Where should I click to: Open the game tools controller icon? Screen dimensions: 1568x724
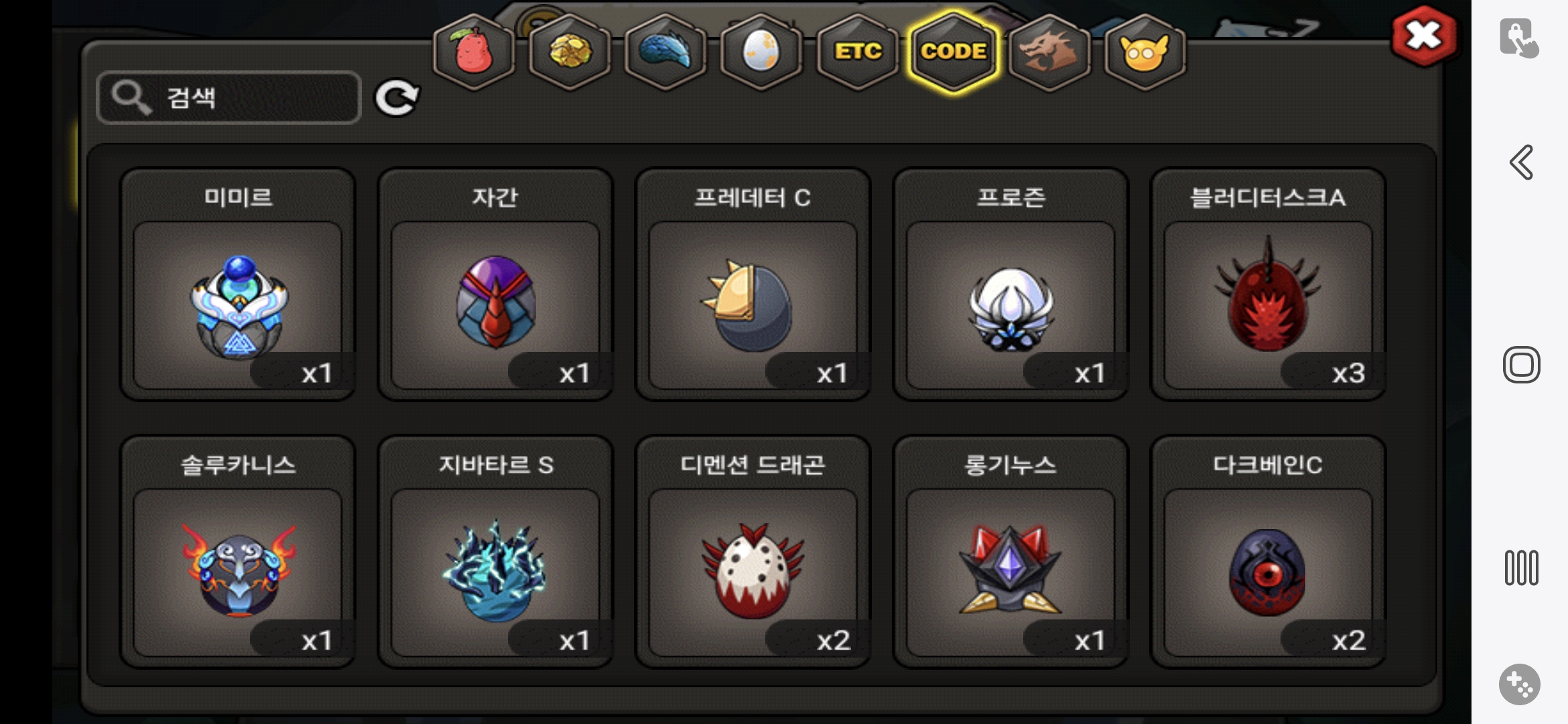[1520, 684]
